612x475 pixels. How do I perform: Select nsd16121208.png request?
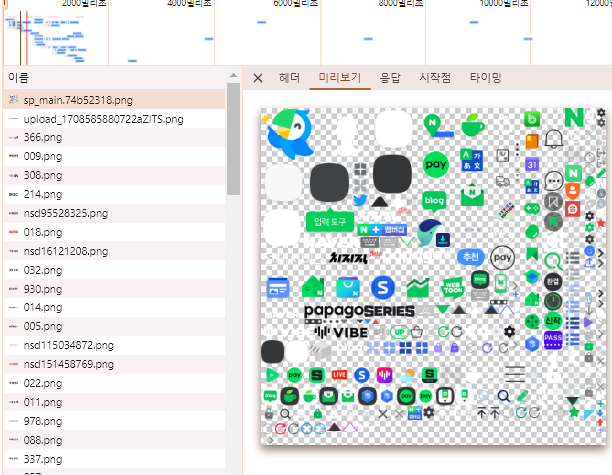[x=114, y=251]
